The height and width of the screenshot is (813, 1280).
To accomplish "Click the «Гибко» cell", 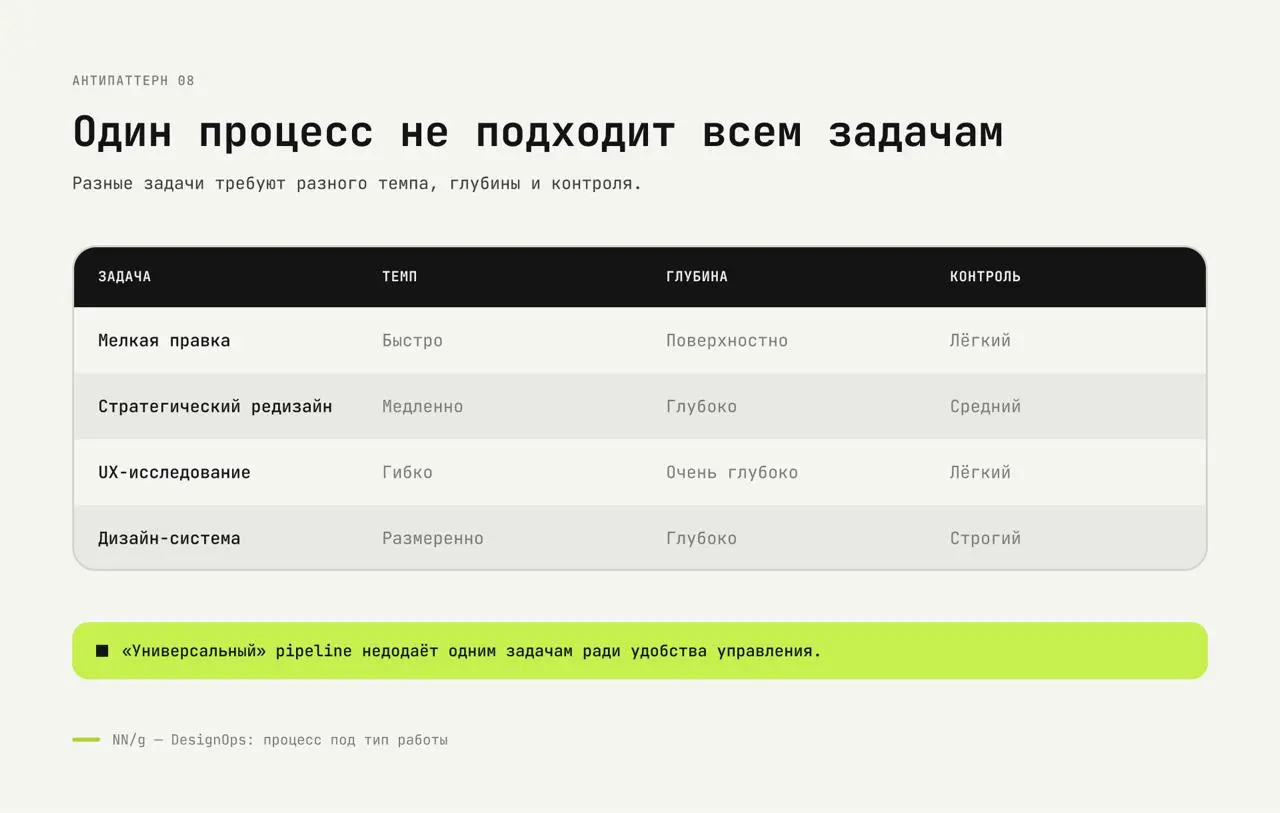I will [x=407, y=473].
